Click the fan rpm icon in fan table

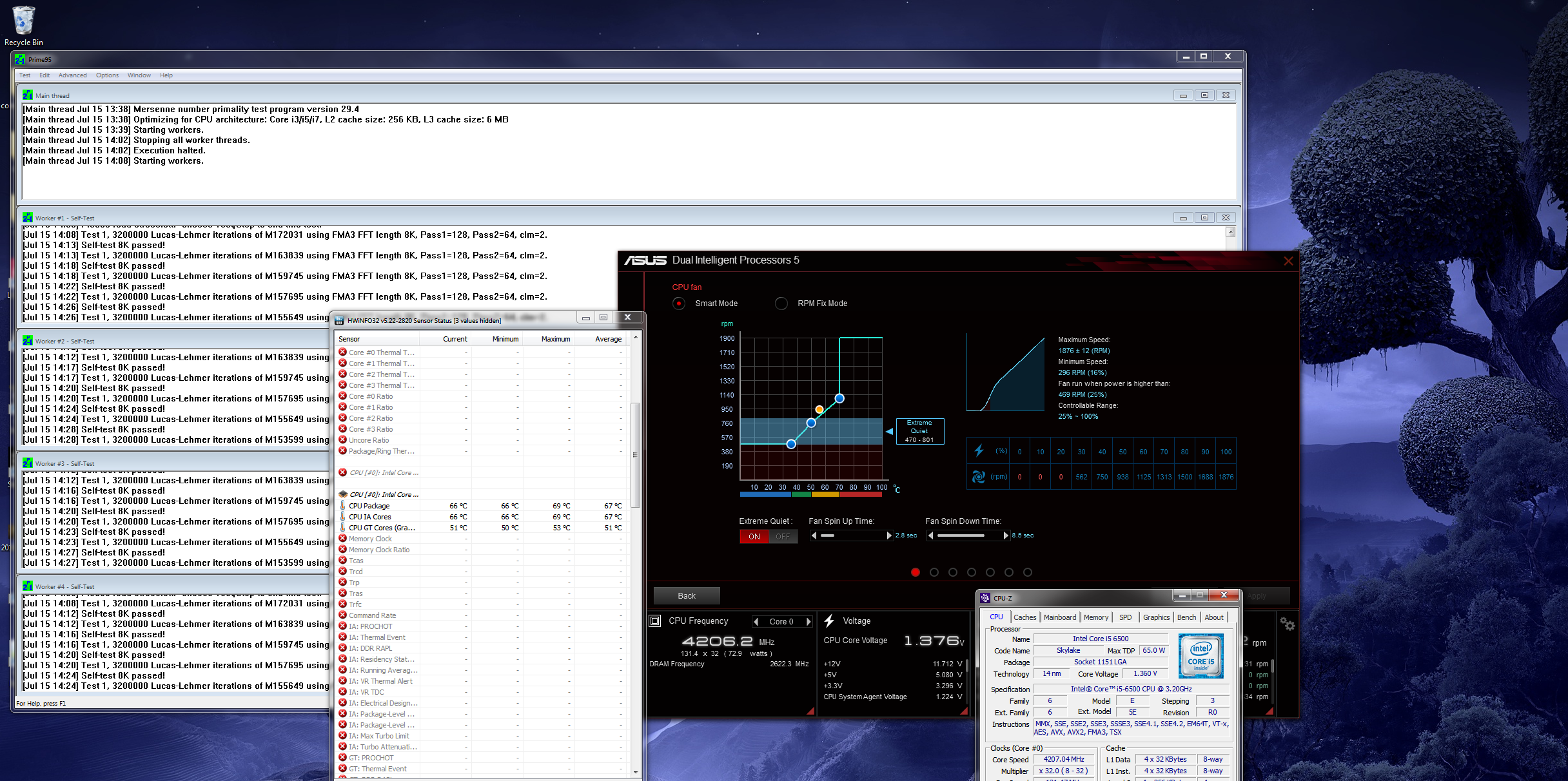[x=979, y=476]
